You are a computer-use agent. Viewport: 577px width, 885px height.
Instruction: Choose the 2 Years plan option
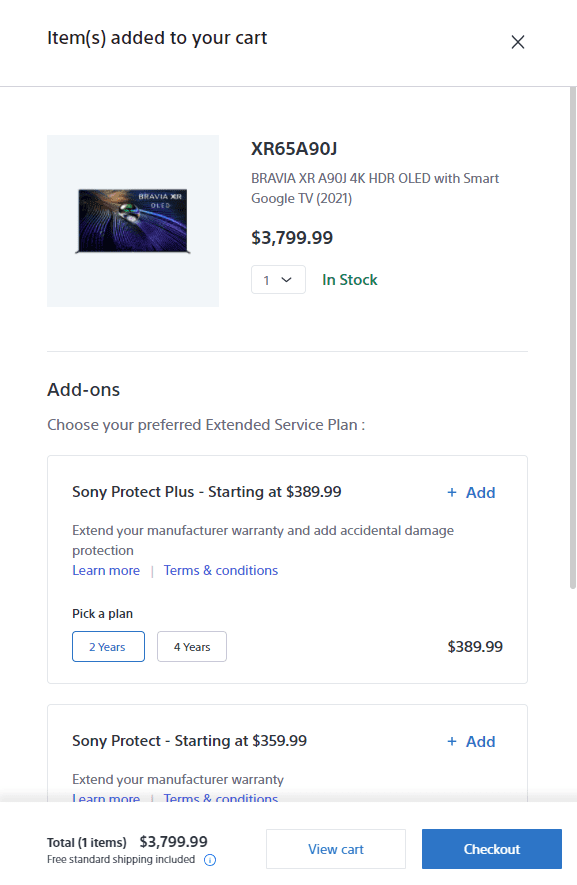click(108, 647)
